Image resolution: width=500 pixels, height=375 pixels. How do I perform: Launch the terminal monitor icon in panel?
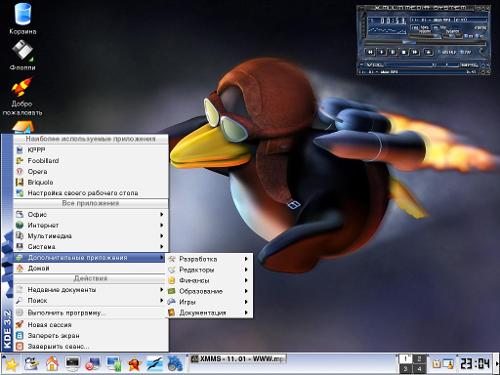73,364
